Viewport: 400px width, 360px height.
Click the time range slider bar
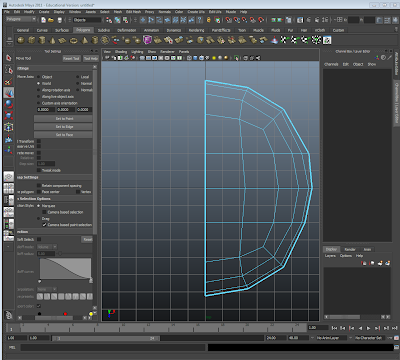[x=106, y=338]
